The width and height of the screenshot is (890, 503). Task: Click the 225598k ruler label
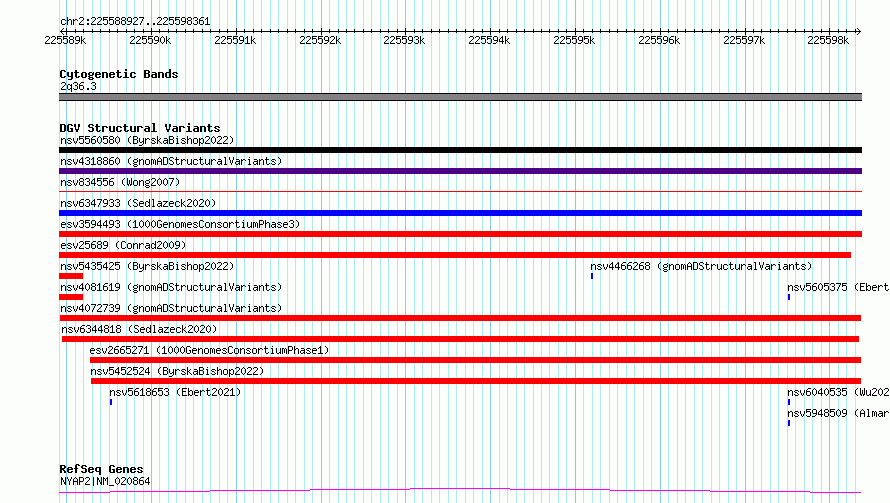828,40
